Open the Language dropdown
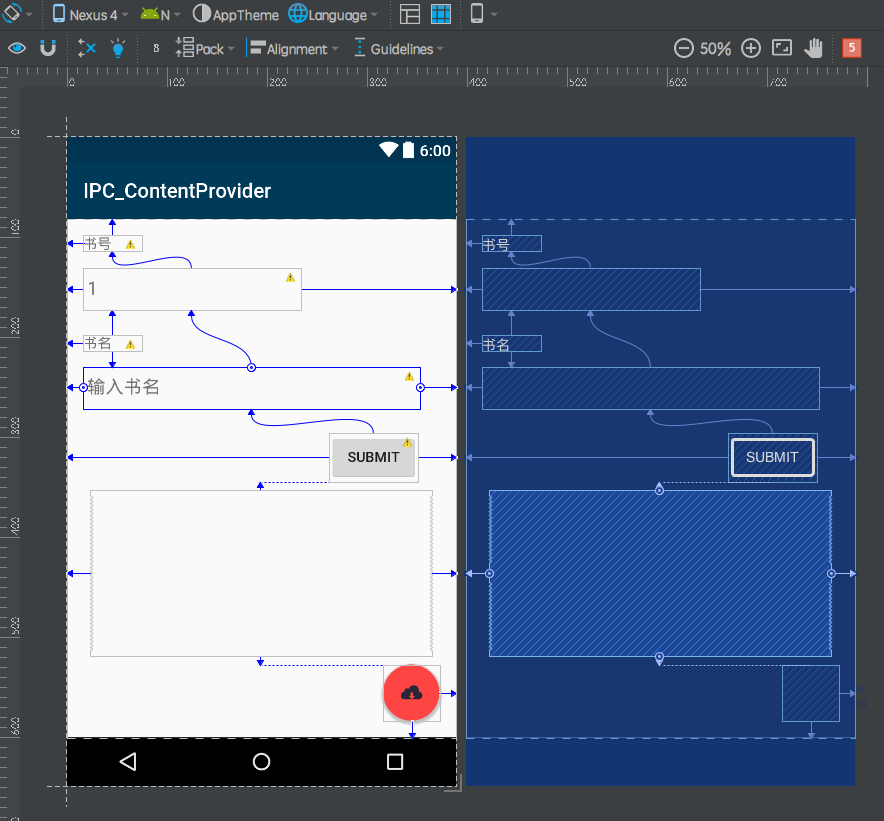The width and height of the screenshot is (884, 821). tap(333, 15)
